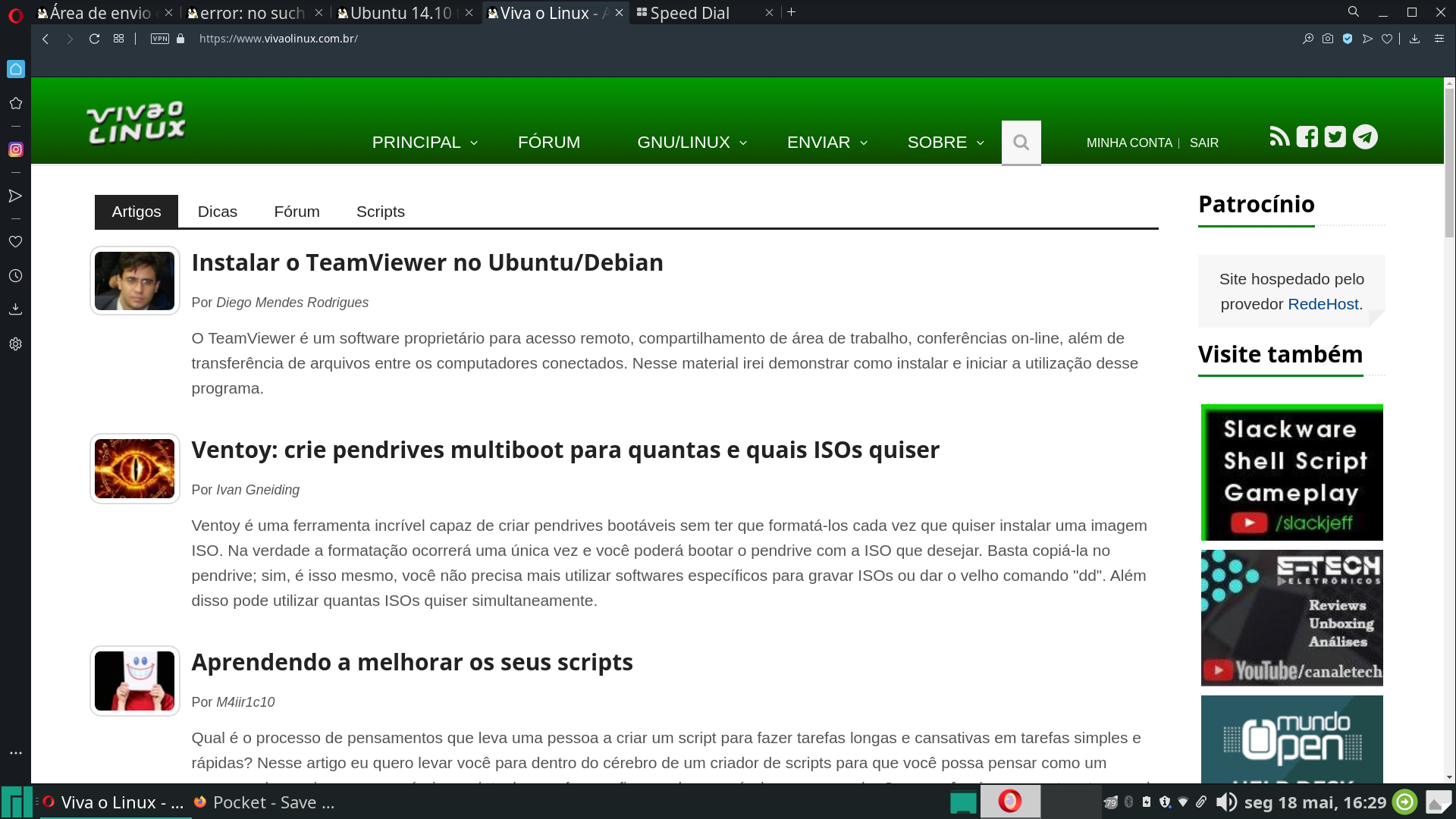The height and width of the screenshot is (819, 1456).
Task: Open the Slackware Shell Script Gameplay banner
Action: [1291, 472]
